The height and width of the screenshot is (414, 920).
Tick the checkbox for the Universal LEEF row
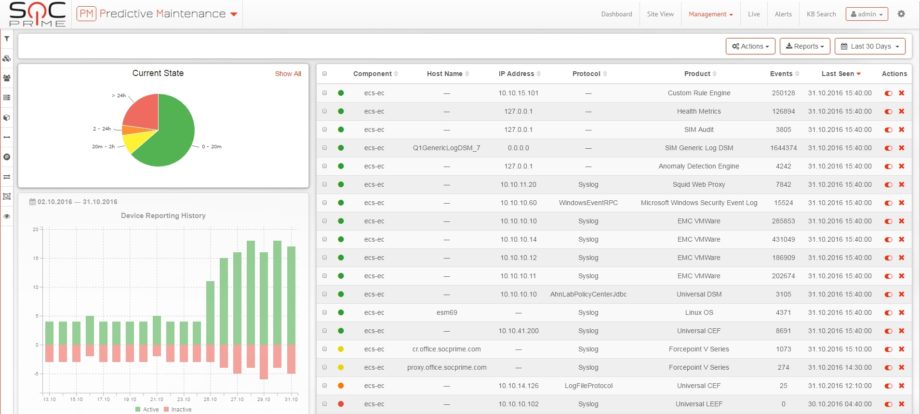(x=324, y=404)
